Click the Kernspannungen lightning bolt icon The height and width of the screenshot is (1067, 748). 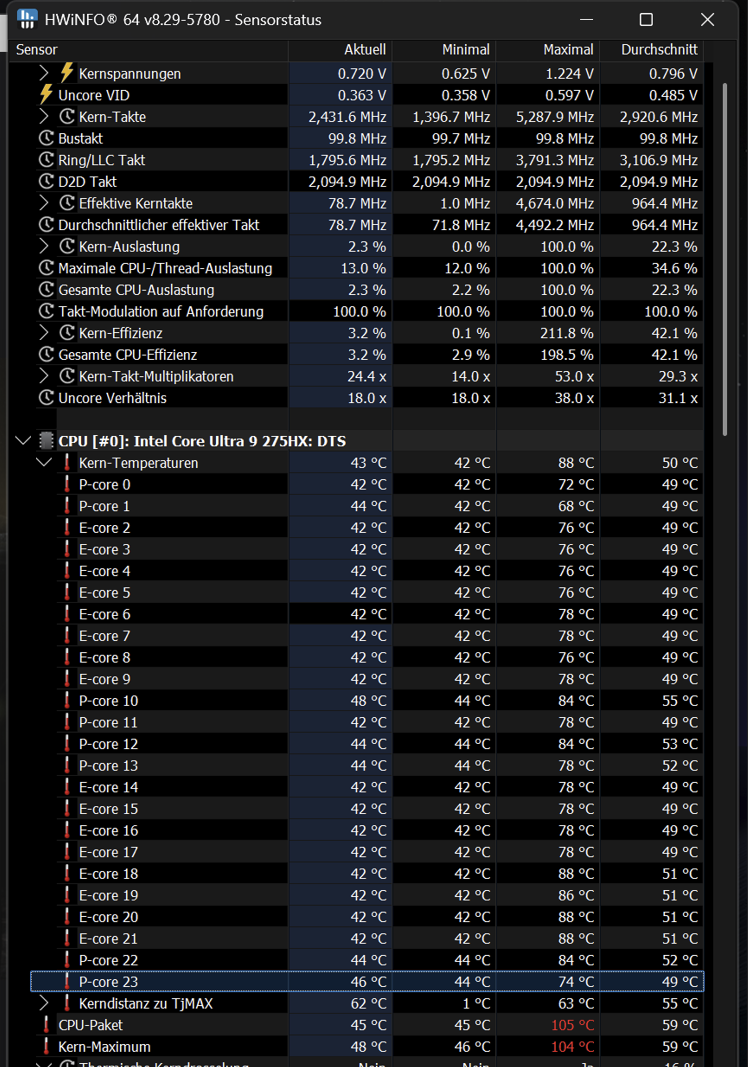click(x=67, y=72)
